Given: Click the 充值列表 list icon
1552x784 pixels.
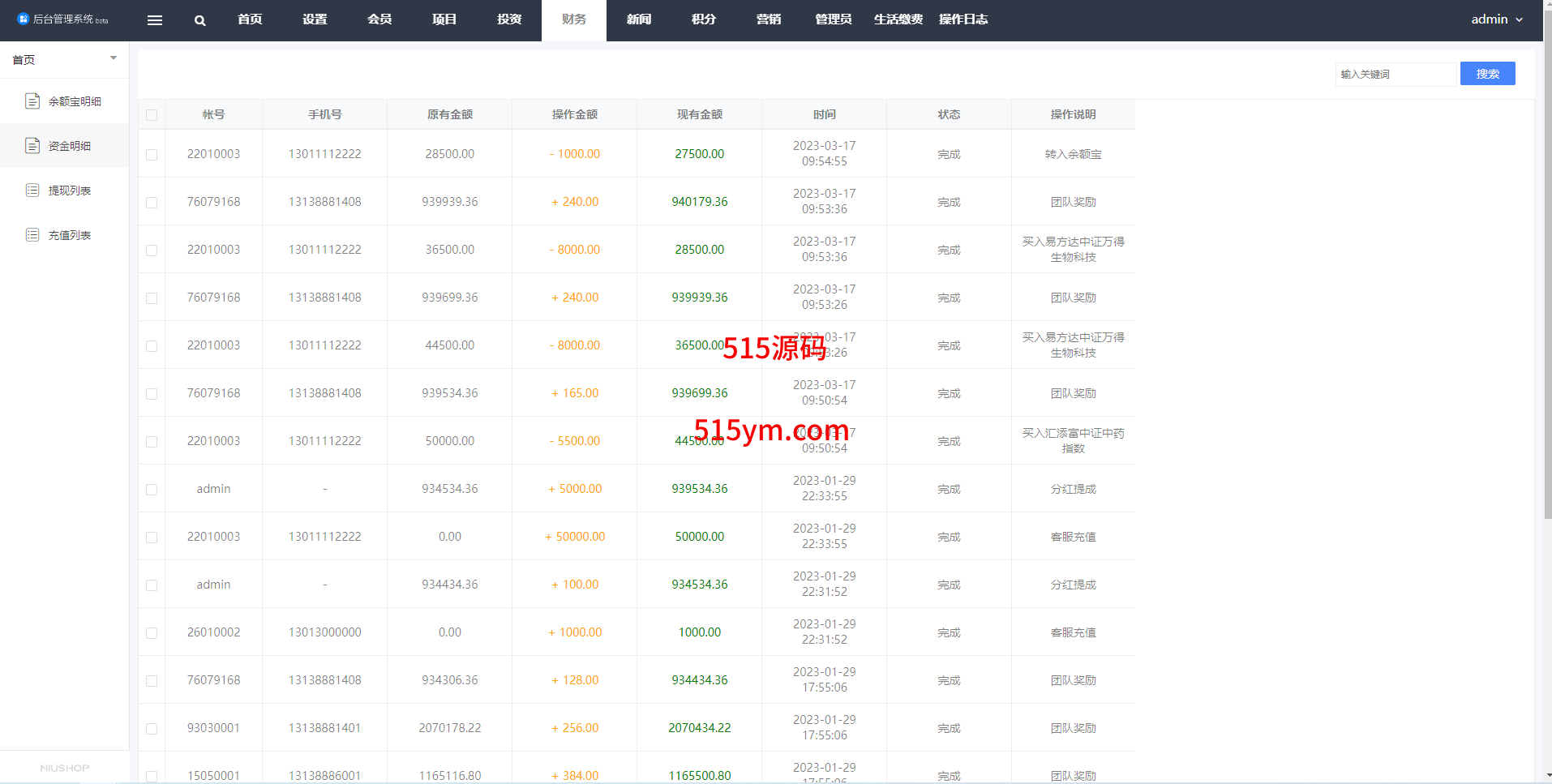Looking at the screenshot, I should (x=32, y=235).
